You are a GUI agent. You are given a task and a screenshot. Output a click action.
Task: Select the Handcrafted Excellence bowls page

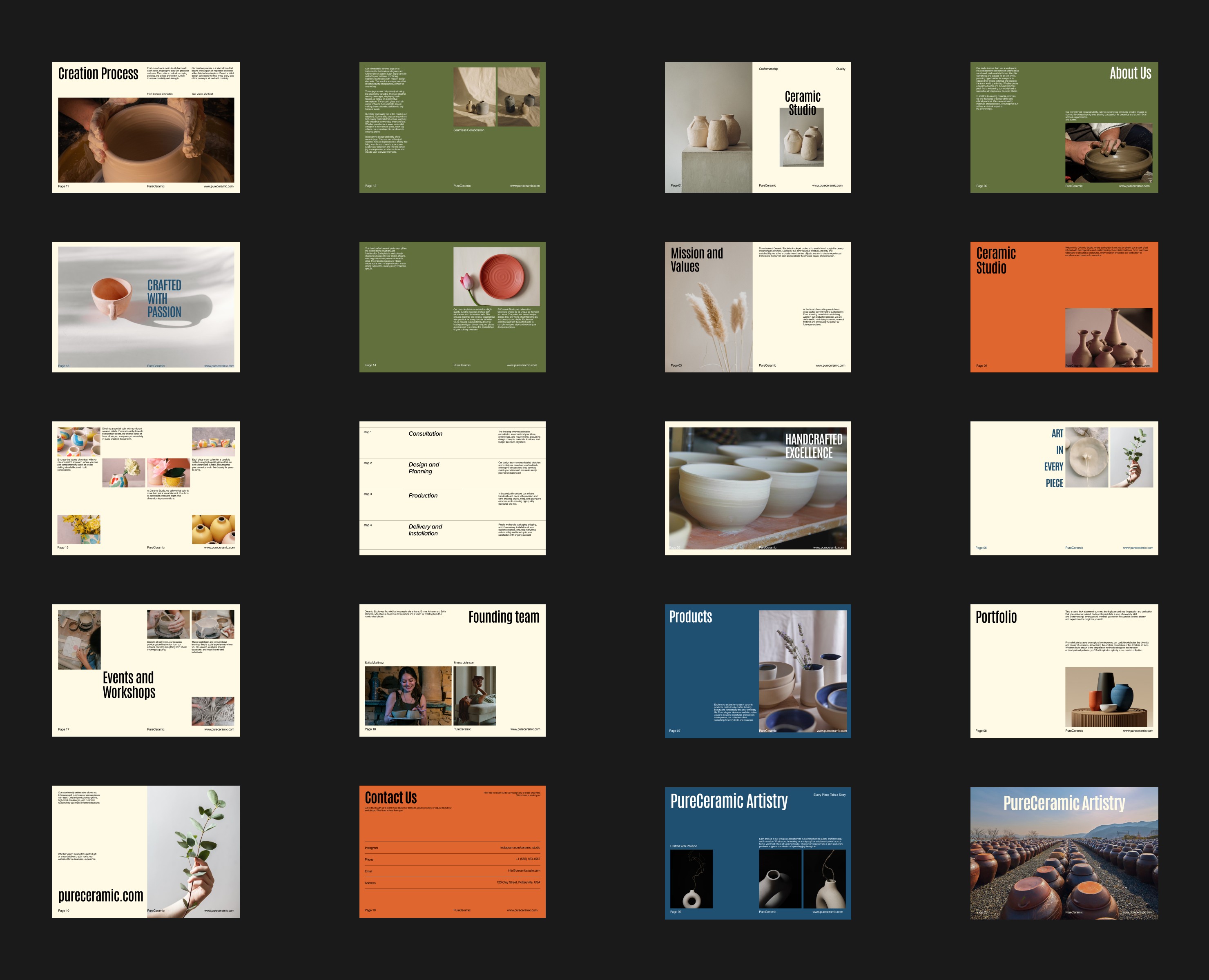point(757,488)
